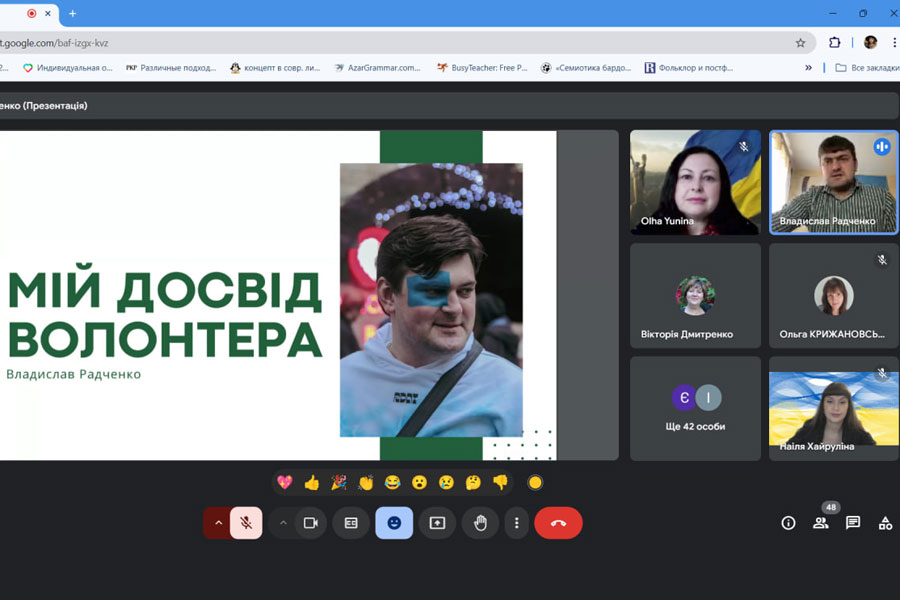Screen dimensions: 900x600
Task: Click the Є avatar in the Ще 42 особи tile
Action: [684, 397]
